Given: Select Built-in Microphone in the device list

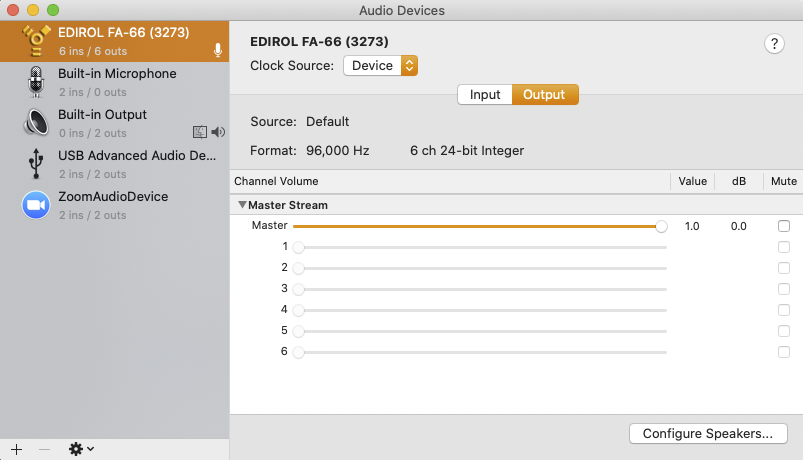Looking at the screenshot, I should [x=115, y=82].
